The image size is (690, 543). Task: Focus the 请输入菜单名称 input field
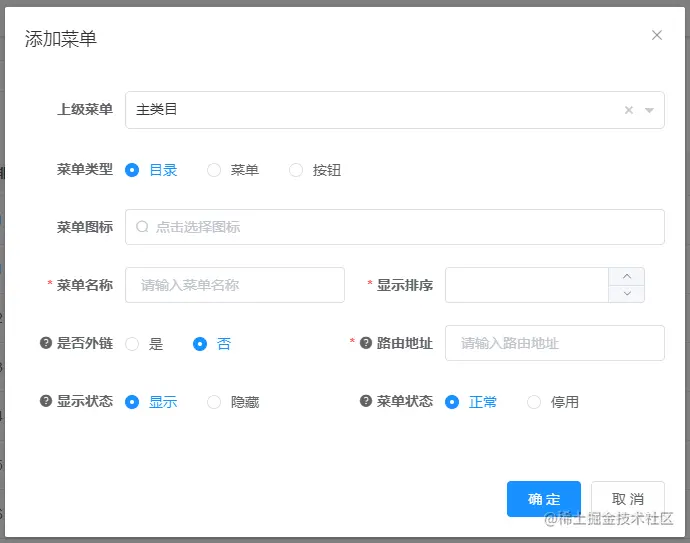click(235, 285)
